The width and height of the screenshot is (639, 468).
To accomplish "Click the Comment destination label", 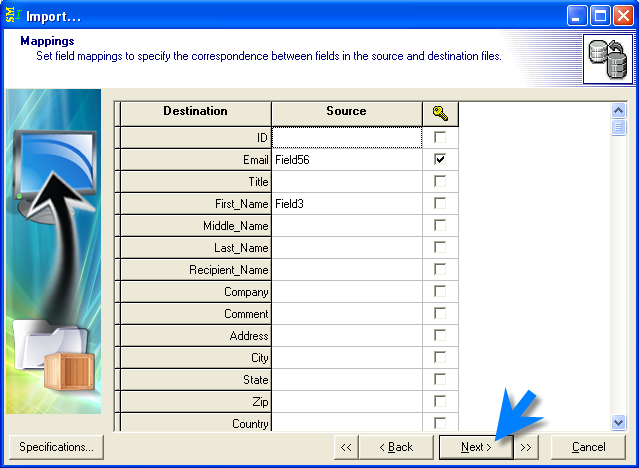I will [246, 314].
